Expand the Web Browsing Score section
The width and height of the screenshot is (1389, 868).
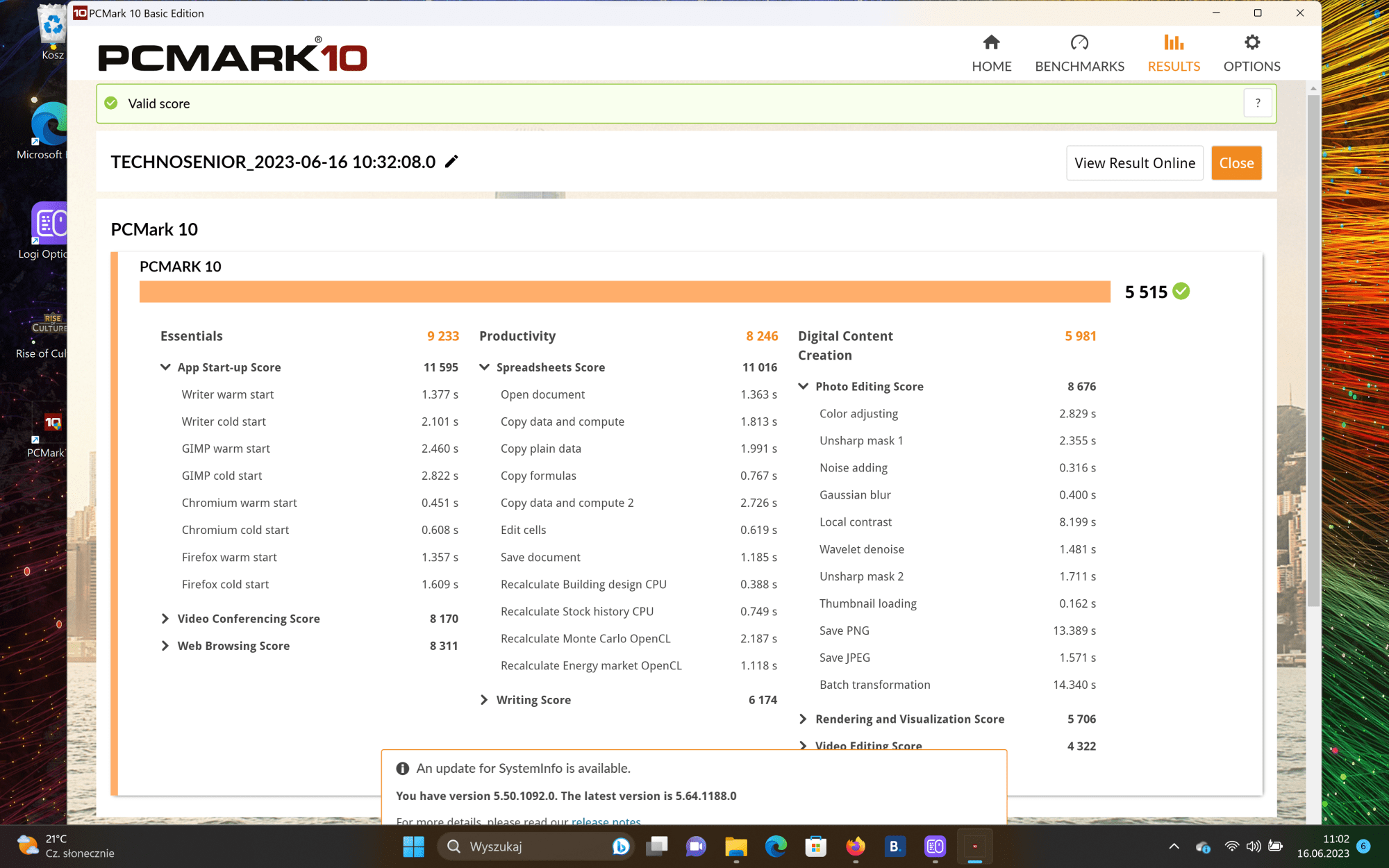pos(165,646)
